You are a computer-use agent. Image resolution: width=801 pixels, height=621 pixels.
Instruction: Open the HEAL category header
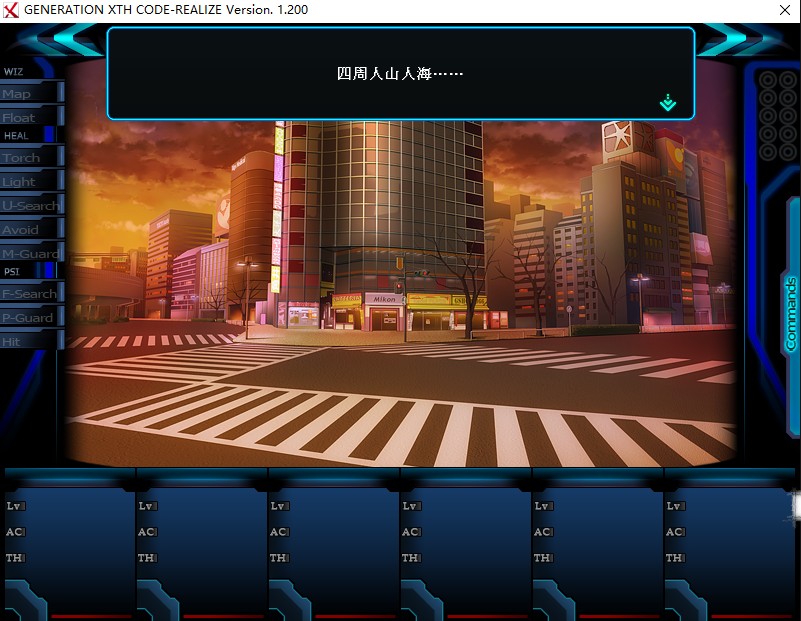click(16, 135)
